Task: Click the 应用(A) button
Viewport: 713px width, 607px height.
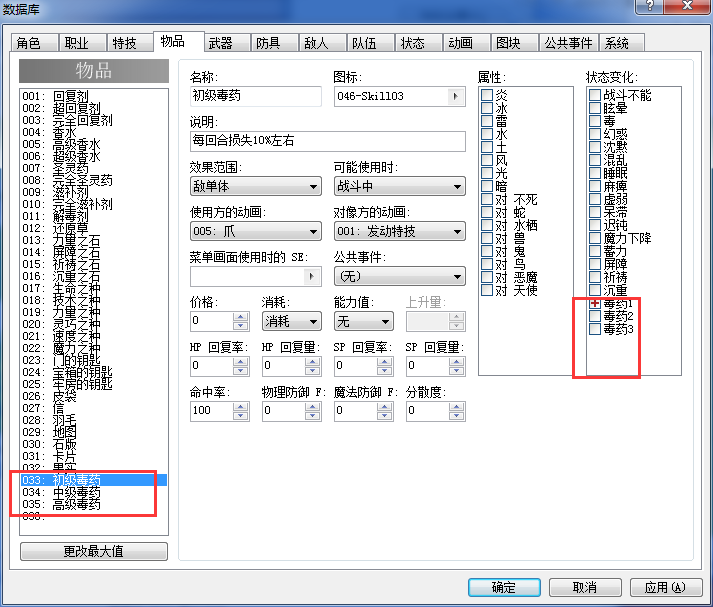Action: (666, 587)
